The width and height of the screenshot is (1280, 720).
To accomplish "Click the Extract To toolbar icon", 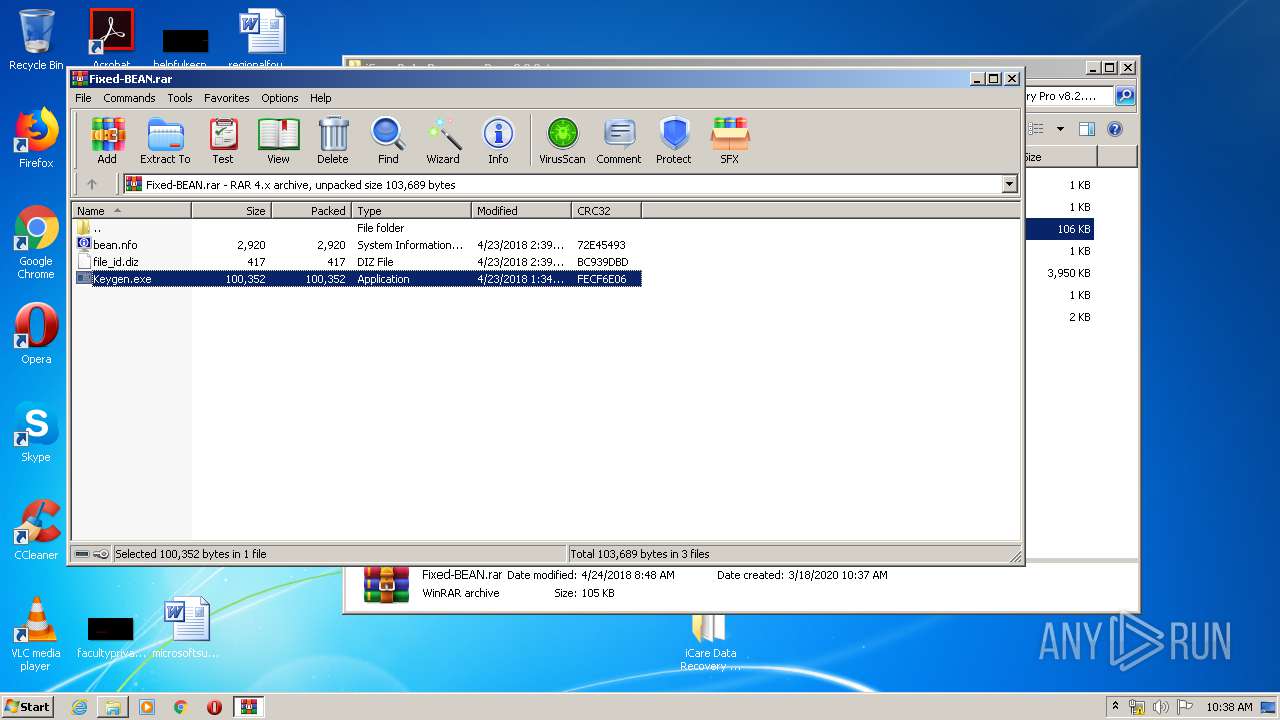I will click(165, 140).
